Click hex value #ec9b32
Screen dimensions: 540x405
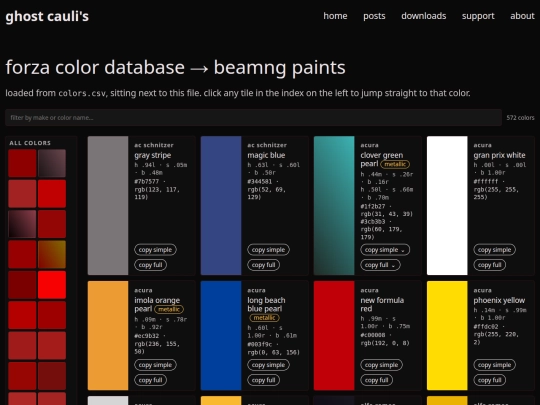point(147,336)
